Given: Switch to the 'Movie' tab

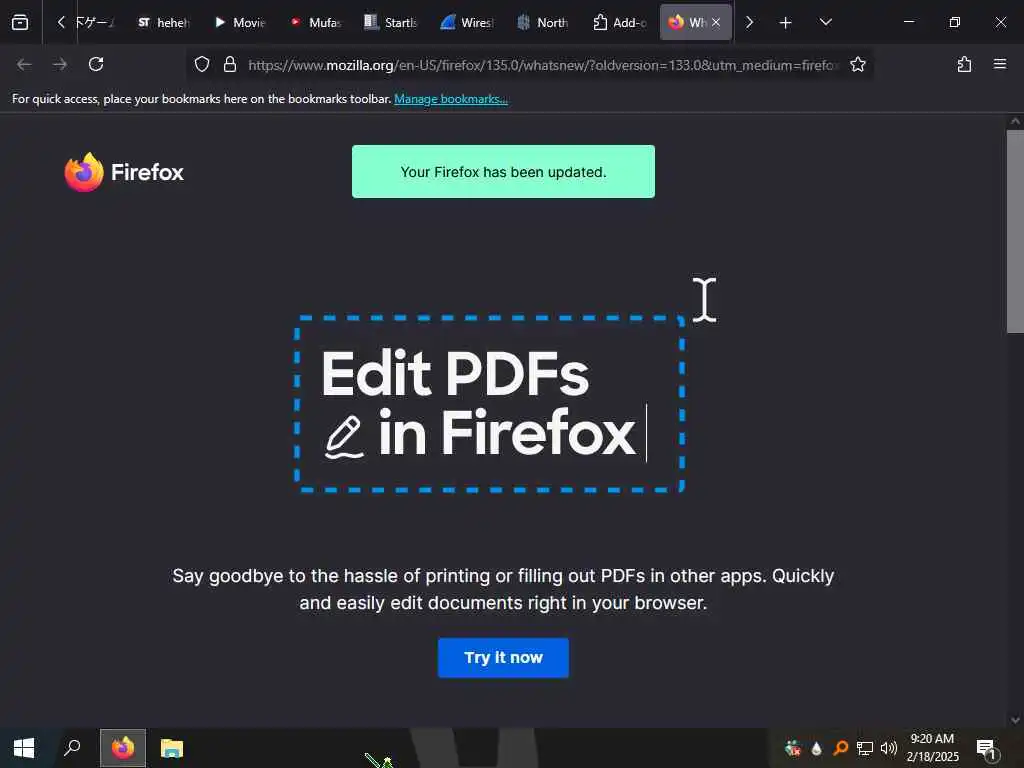Looking at the screenshot, I should click(x=240, y=22).
